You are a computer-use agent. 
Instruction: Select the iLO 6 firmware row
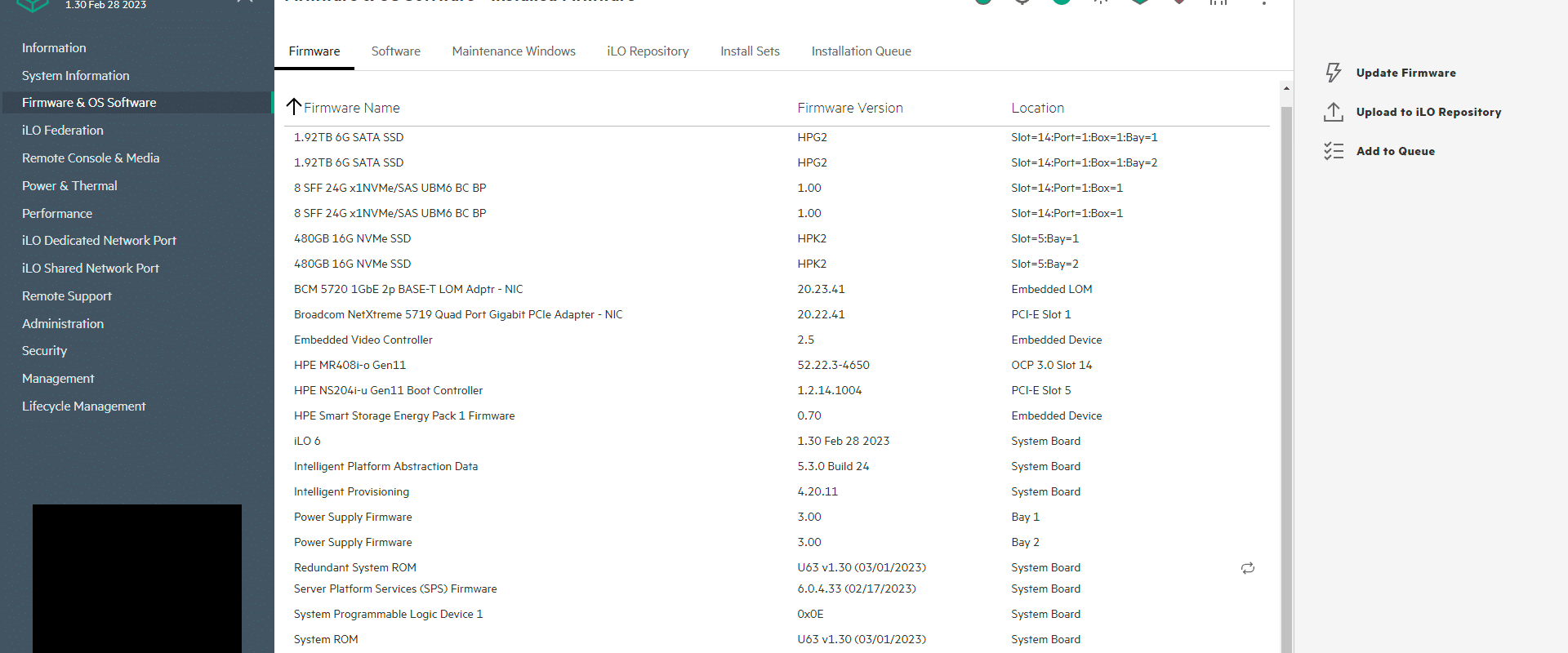pos(777,441)
